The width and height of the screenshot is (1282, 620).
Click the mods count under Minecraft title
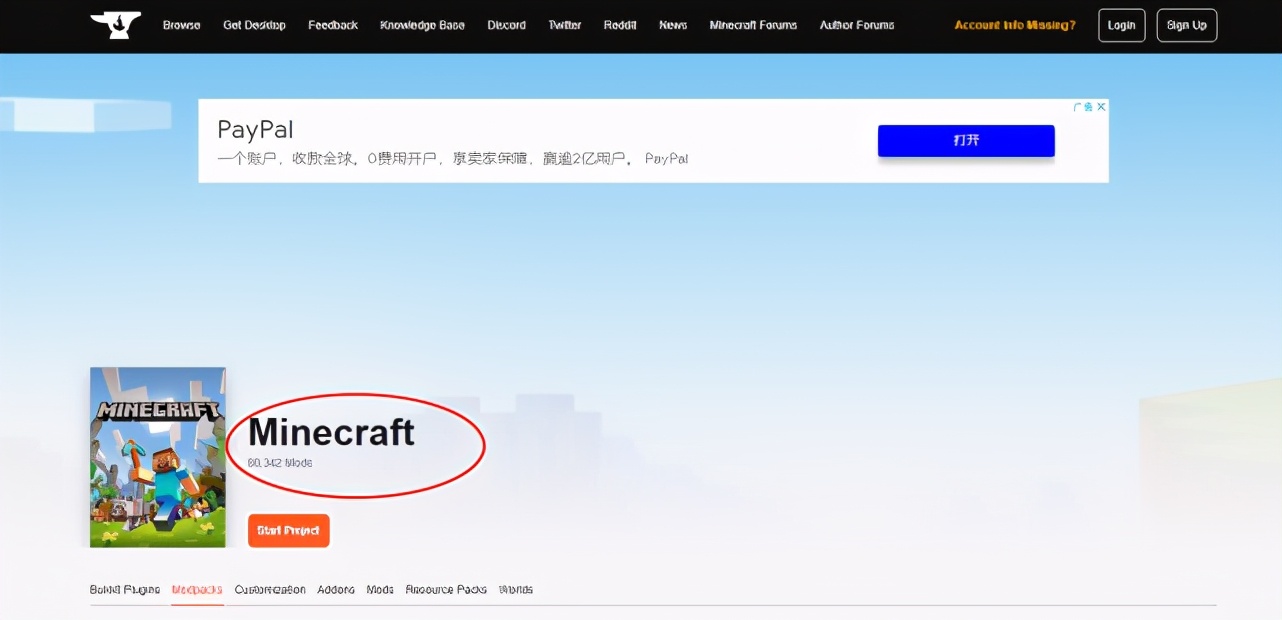click(280, 463)
